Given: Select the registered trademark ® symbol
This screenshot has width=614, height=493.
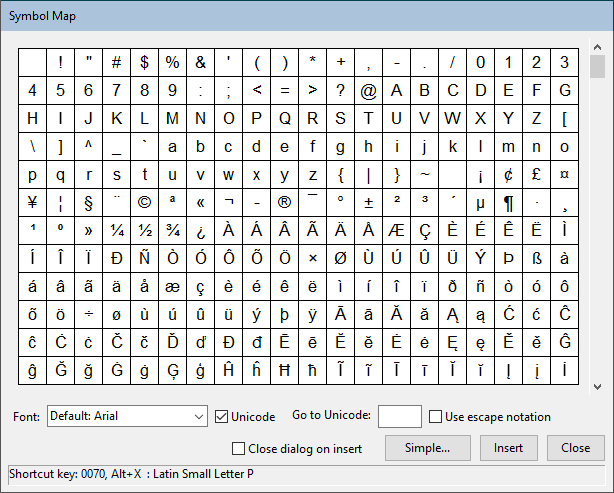Looking at the screenshot, I should pos(284,202).
